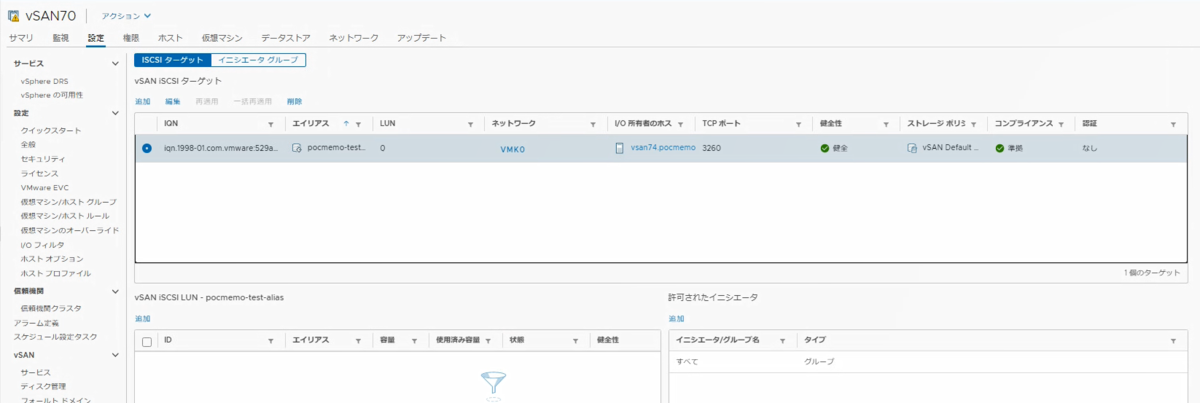Filter the target LUN column
This screenshot has width=1200, height=403.
[x=471, y=124]
